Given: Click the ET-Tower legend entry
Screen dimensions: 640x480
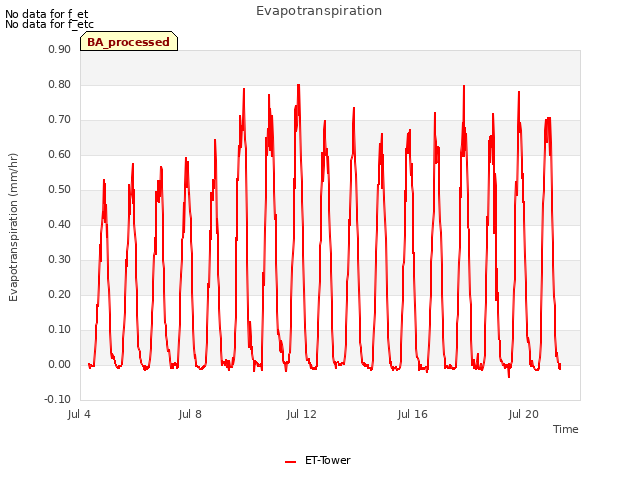Looking at the screenshot, I should tap(318, 461).
